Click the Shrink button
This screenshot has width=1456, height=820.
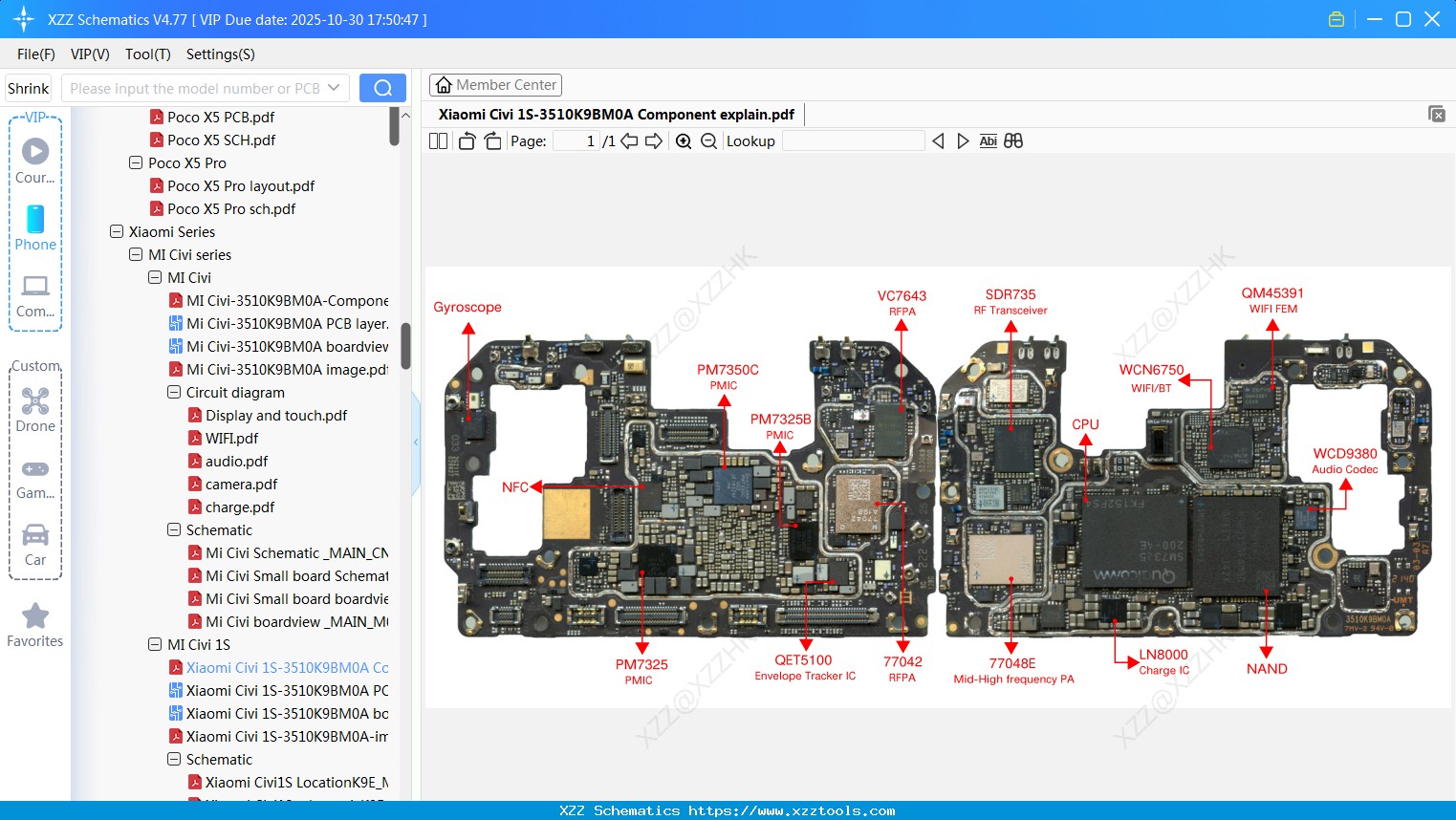point(28,87)
